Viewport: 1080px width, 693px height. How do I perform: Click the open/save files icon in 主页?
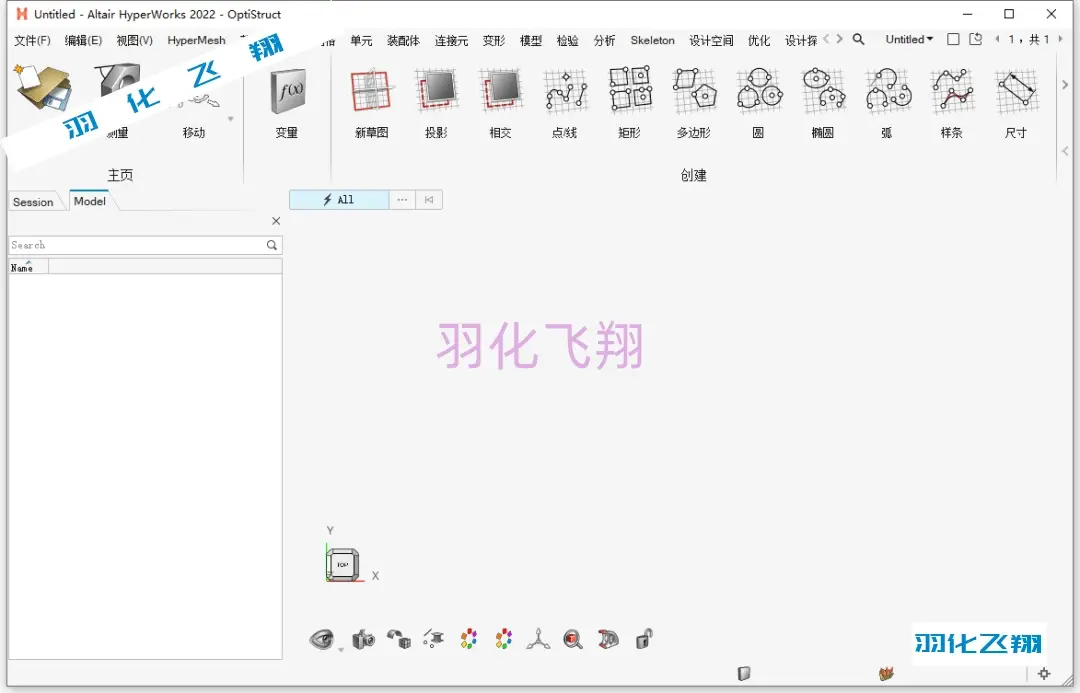(x=43, y=87)
